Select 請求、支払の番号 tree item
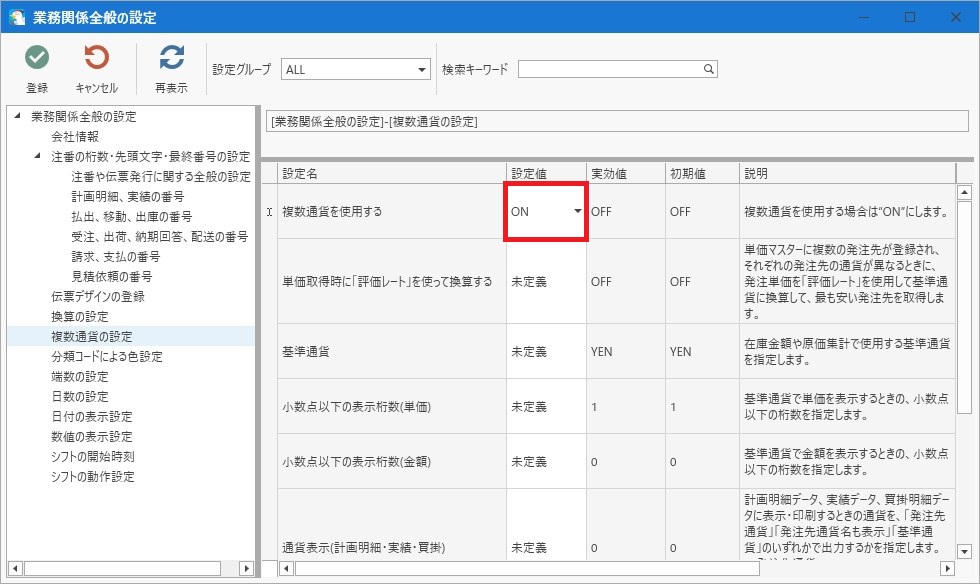Image resolution: width=980 pixels, height=584 pixels. (x=116, y=256)
